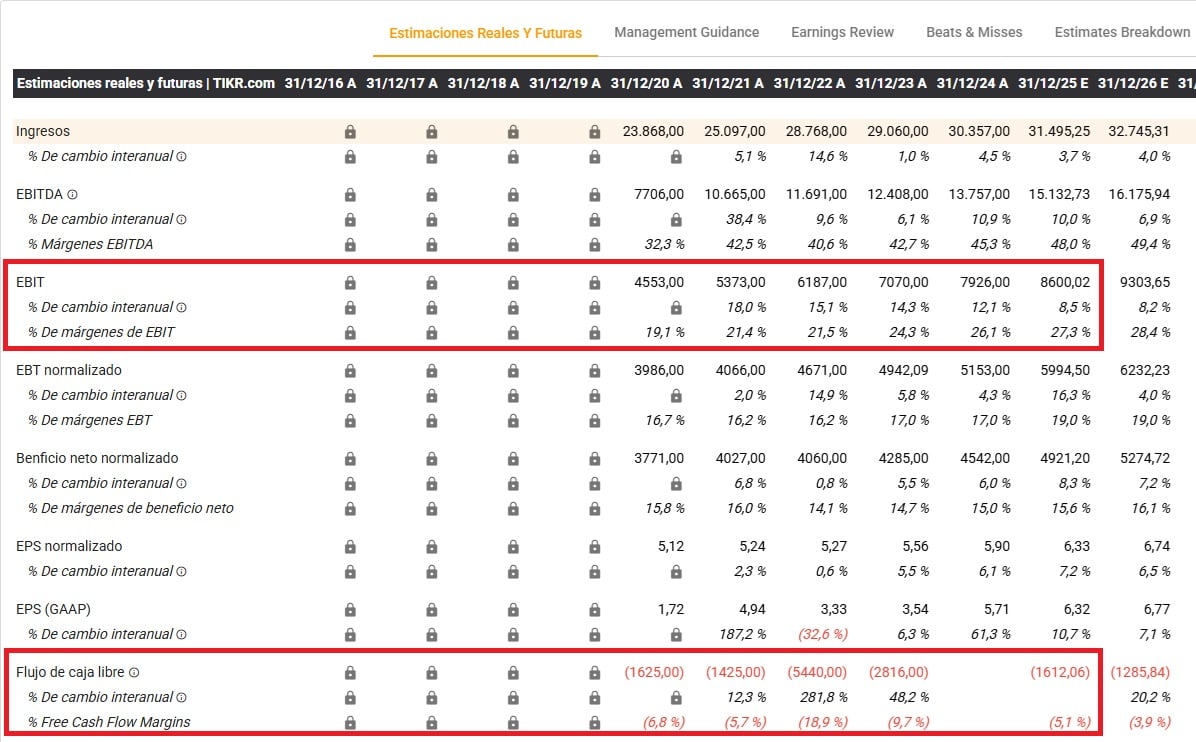Viewport: 1196px width, 742px height.
Task: Click info icon on Ingresos % De cambio interanual
Action: pos(181,157)
